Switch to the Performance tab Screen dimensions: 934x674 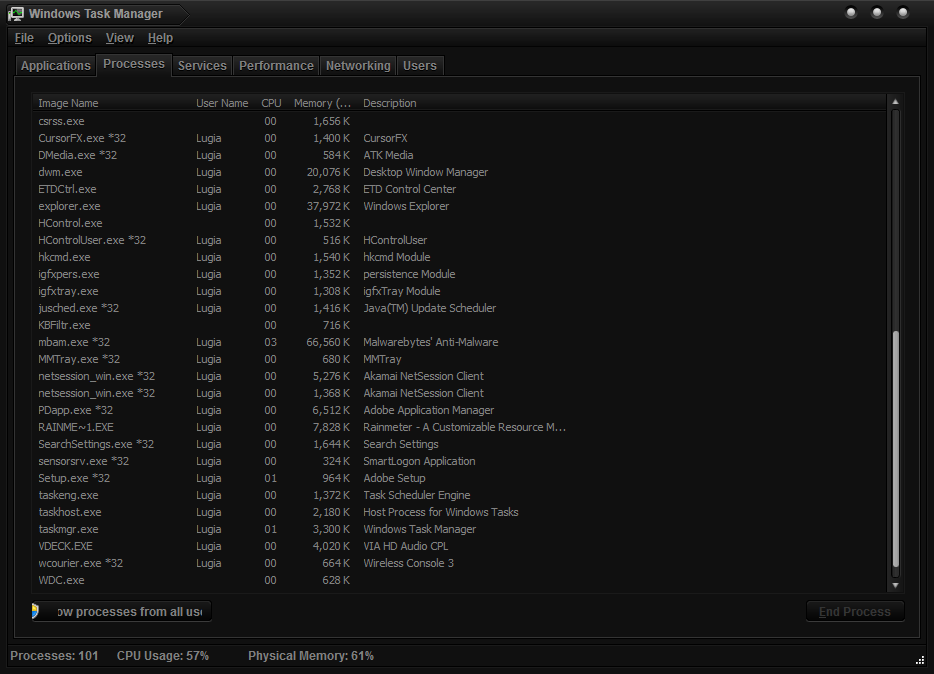click(276, 66)
